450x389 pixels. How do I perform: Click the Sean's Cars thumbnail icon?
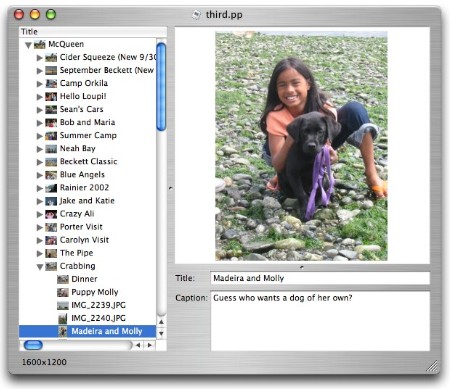(x=51, y=110)
